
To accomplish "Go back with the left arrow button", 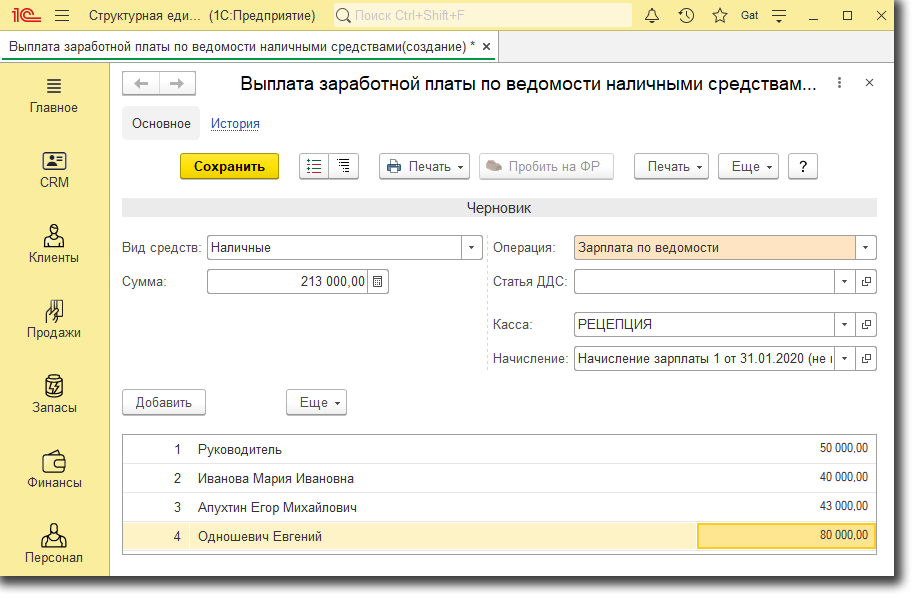I will (x=141, y=83).
